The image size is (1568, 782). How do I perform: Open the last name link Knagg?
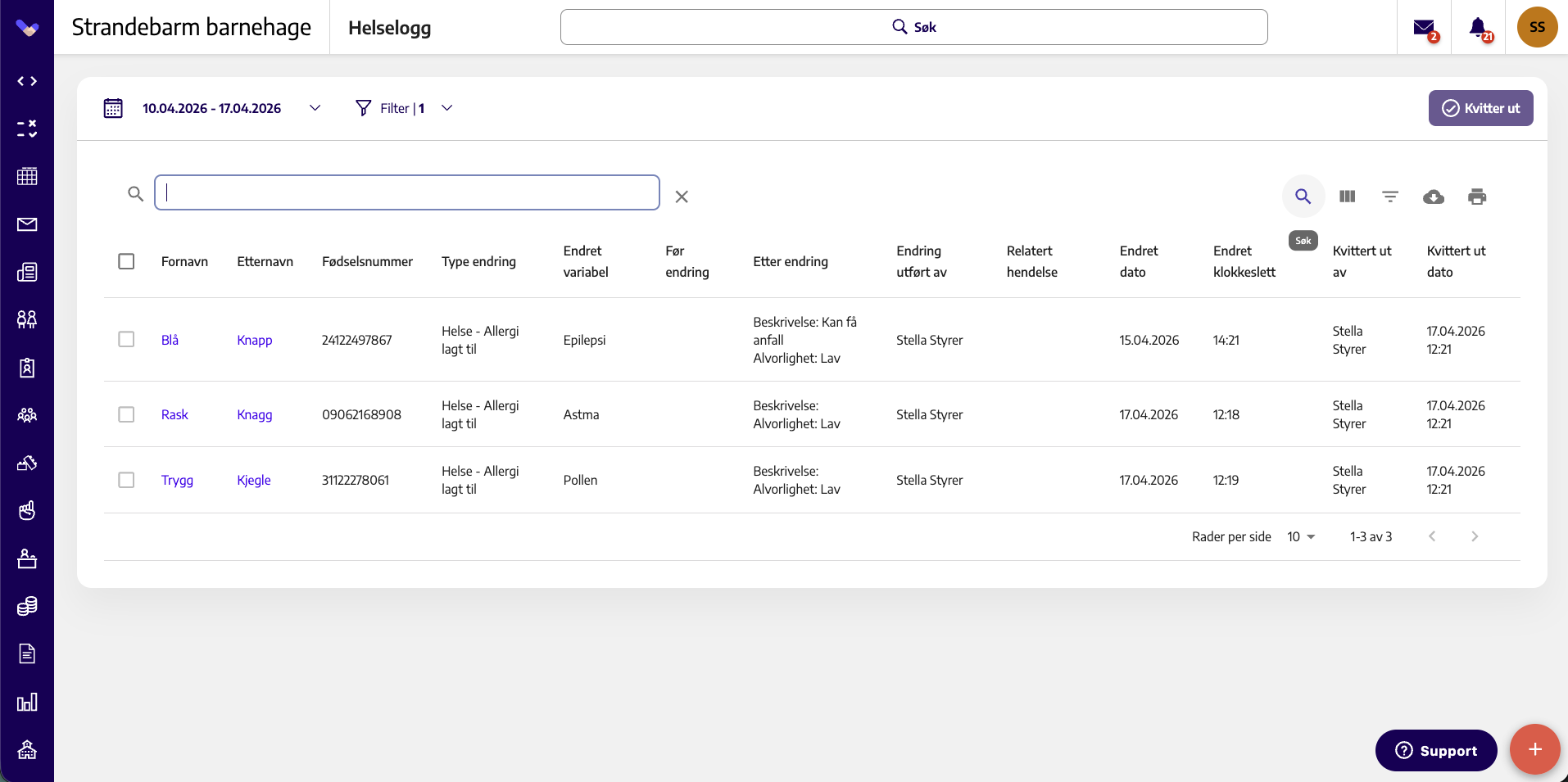point(255,414)
